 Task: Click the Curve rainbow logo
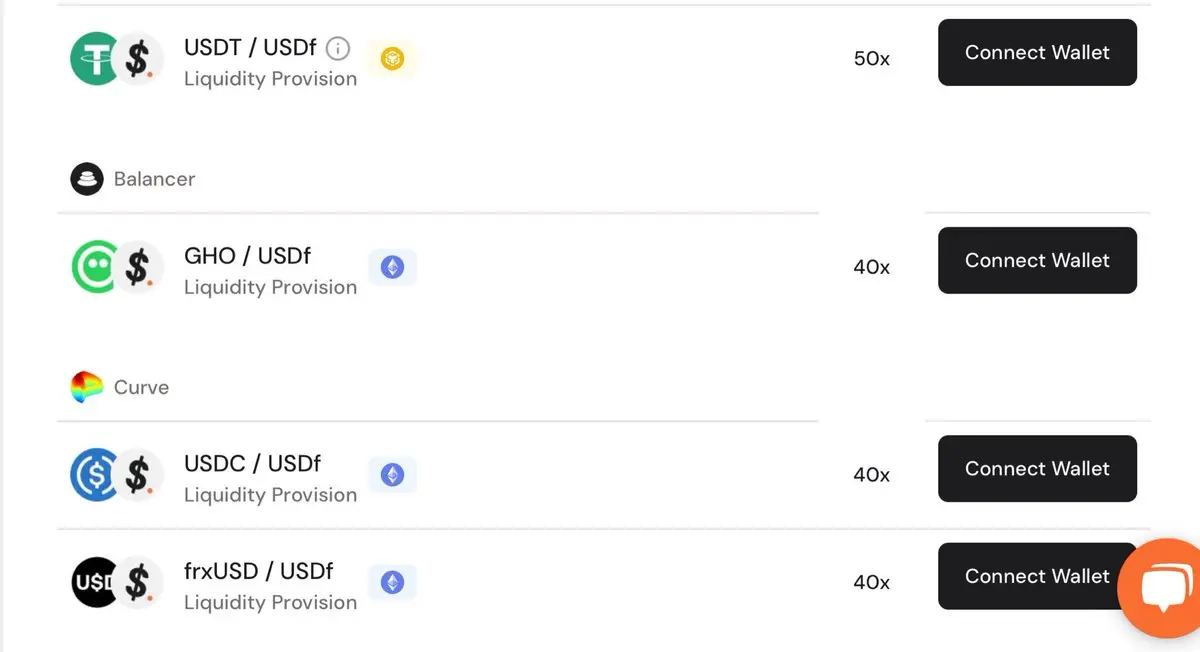tap(87, 387)
